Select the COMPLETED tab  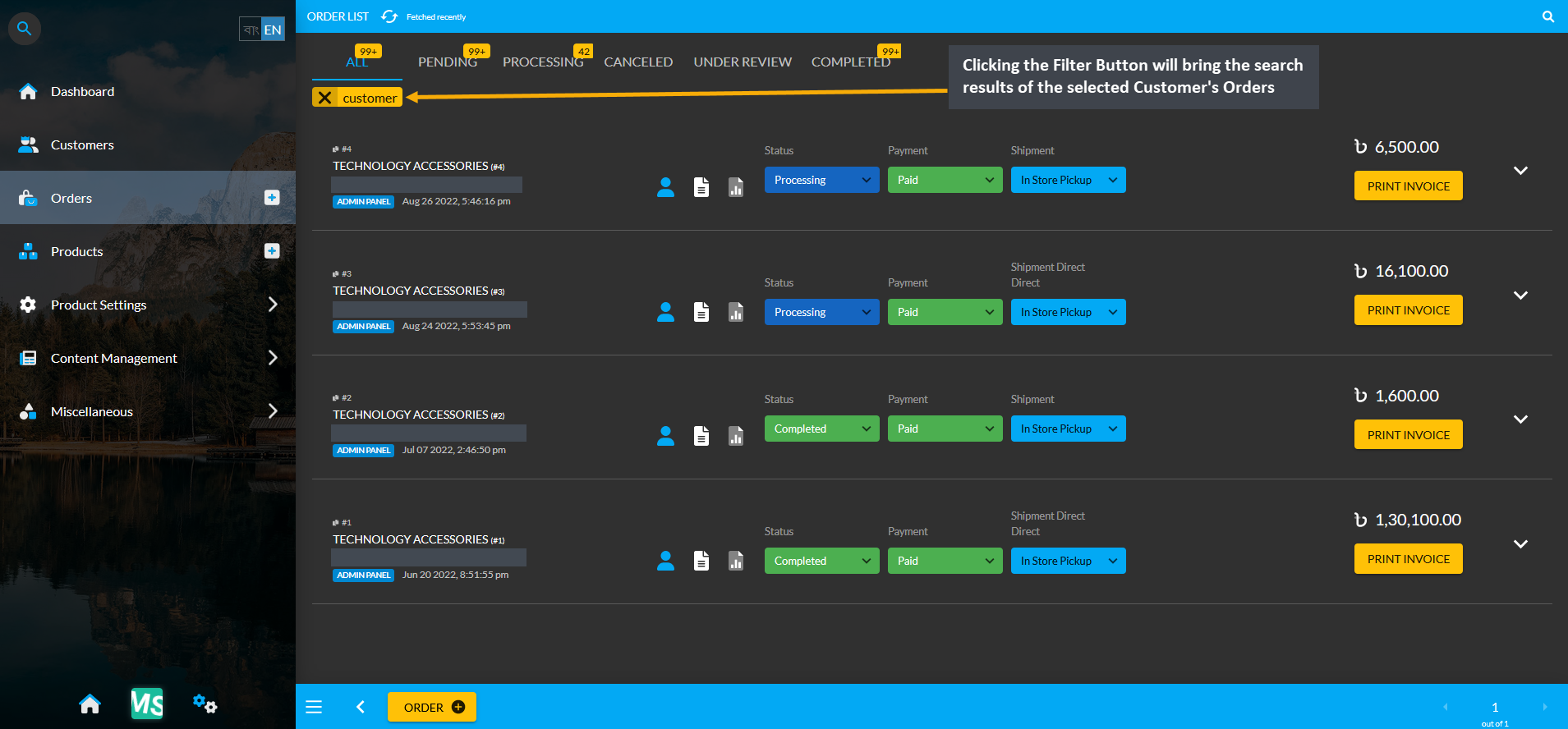coord(851,62)
